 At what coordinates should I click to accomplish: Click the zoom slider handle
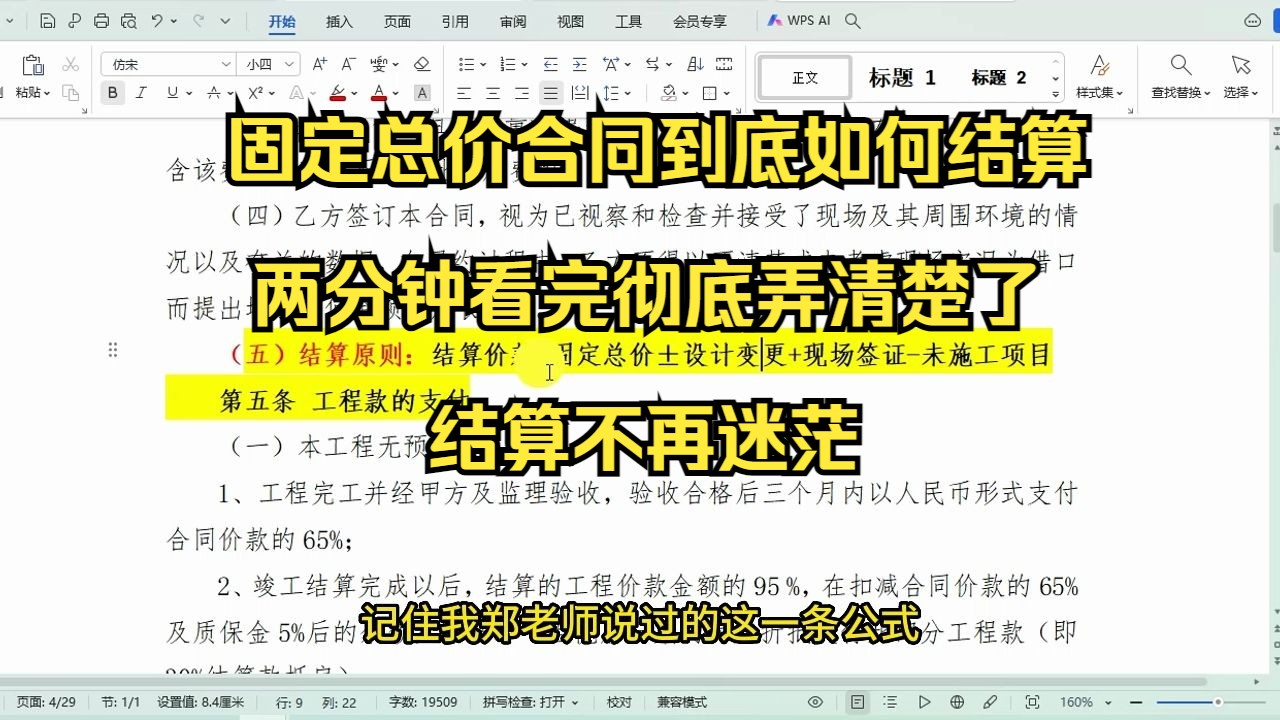tap(1218, 702)
